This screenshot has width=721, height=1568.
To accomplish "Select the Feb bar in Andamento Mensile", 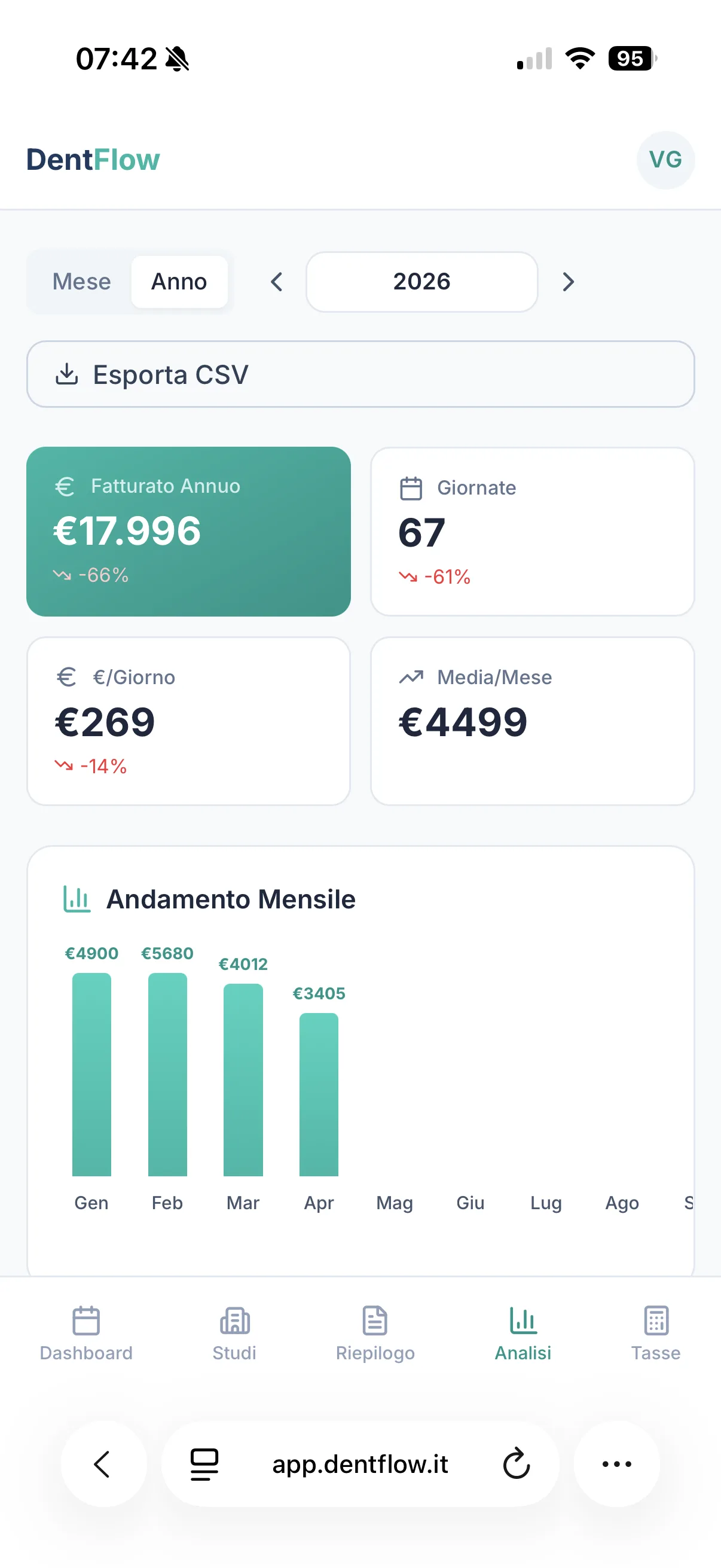I will 167,1075.
